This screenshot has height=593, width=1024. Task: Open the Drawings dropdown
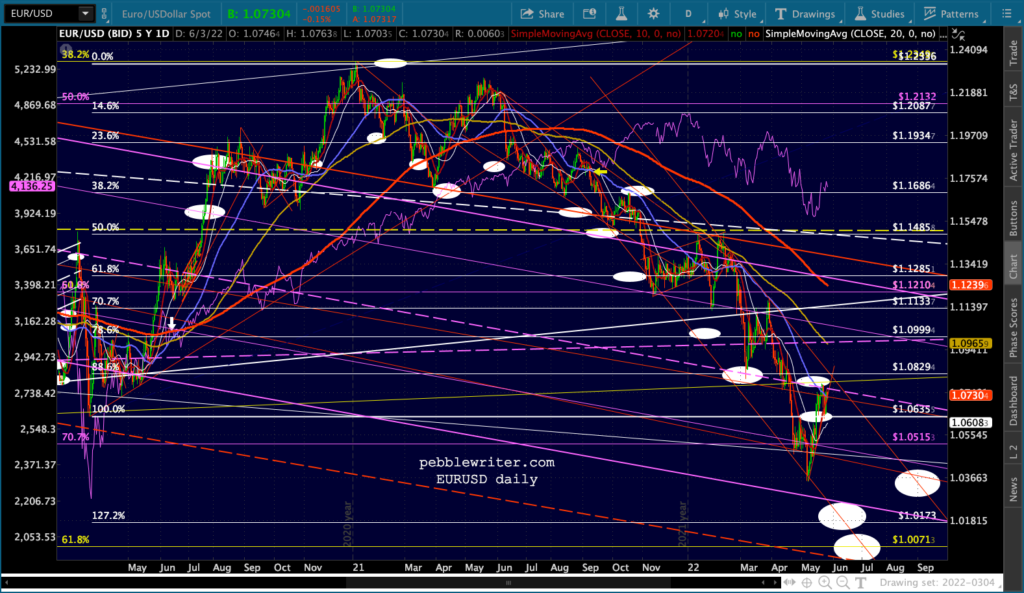tap(805, 14)
